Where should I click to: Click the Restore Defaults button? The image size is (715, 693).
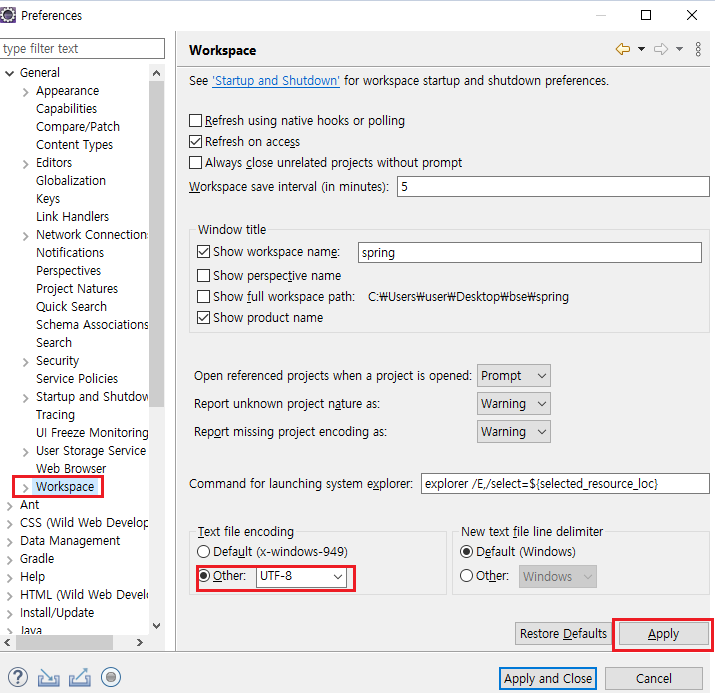tap(563, 634)
